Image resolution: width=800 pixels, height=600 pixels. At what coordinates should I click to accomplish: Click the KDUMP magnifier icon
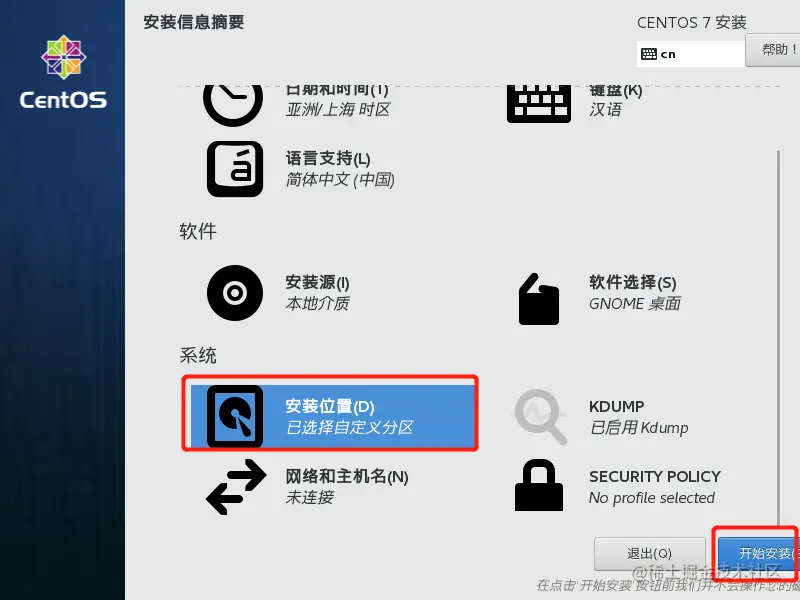540,417
